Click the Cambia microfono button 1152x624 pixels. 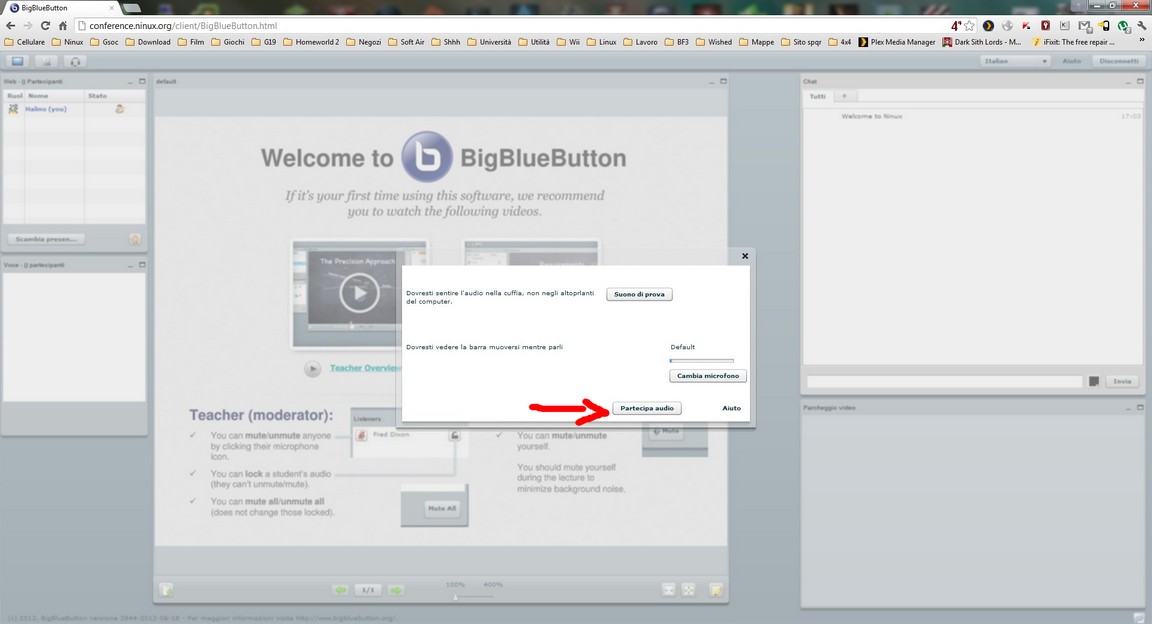click(708, 376)
